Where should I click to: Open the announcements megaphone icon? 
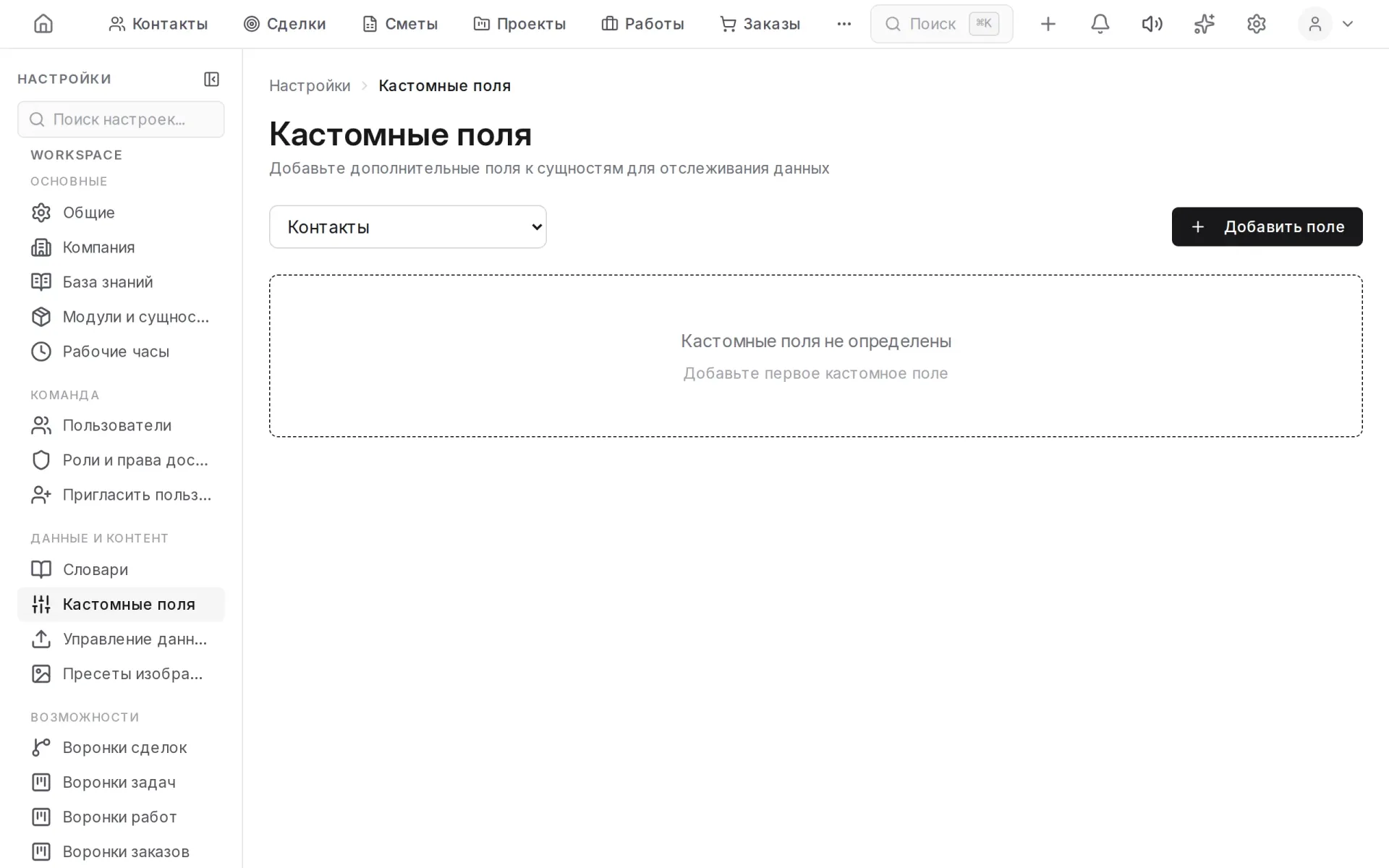coord(1152,24)
